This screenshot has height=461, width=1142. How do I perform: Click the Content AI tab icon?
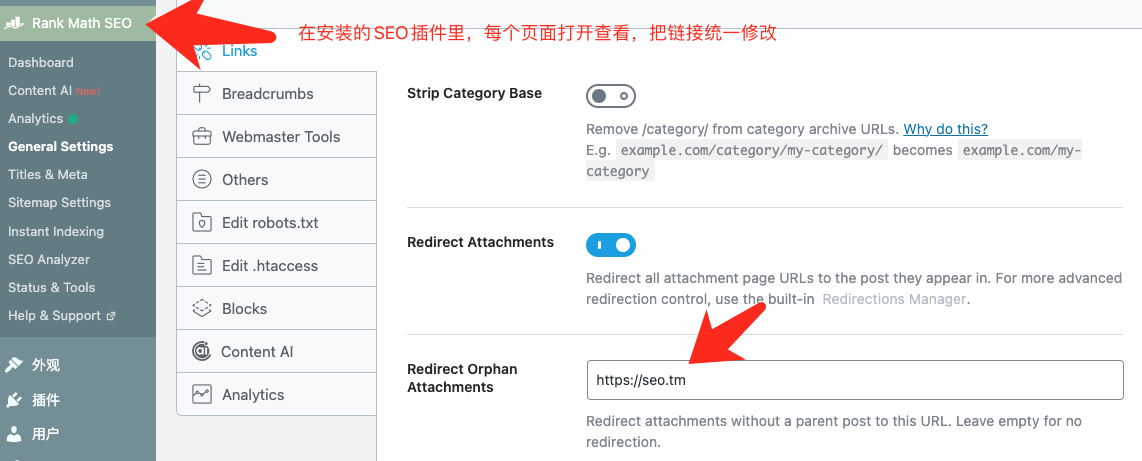(x=202, y=352)
